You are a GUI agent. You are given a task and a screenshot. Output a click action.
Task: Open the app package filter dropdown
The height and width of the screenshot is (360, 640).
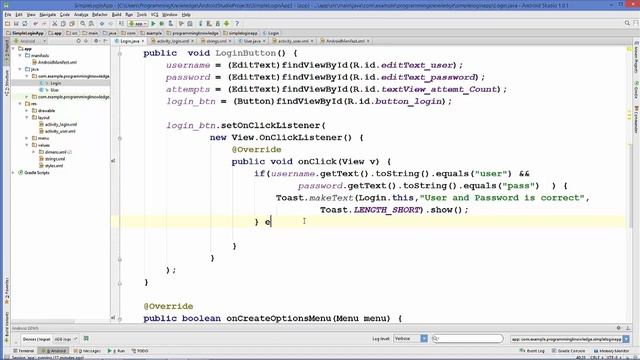click(569, 339)
